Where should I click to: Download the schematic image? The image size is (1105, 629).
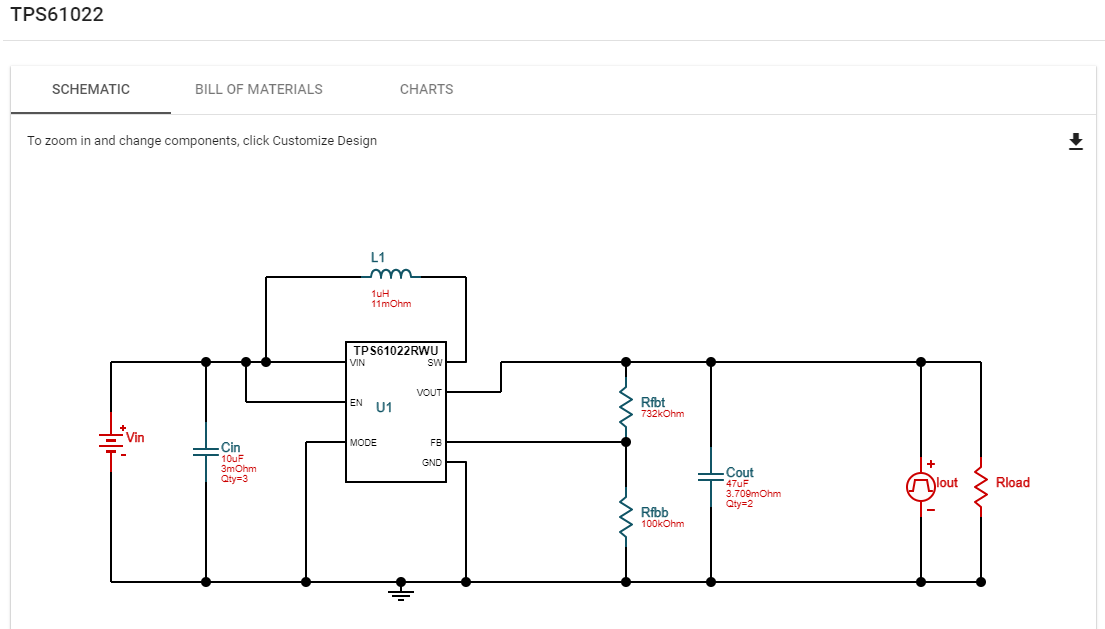pyautogui.click(x=1075, y=141)
